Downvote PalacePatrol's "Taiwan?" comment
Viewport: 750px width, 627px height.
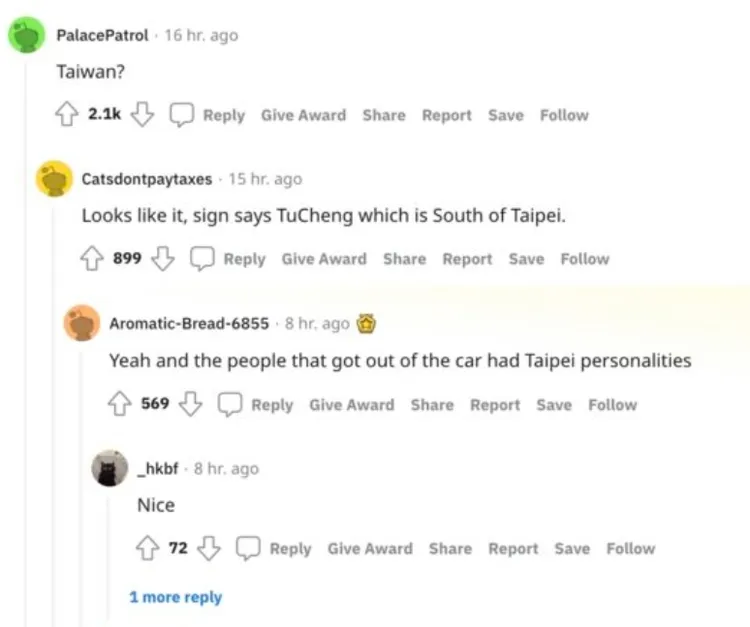pyautogui.click(x=142, y=115)
